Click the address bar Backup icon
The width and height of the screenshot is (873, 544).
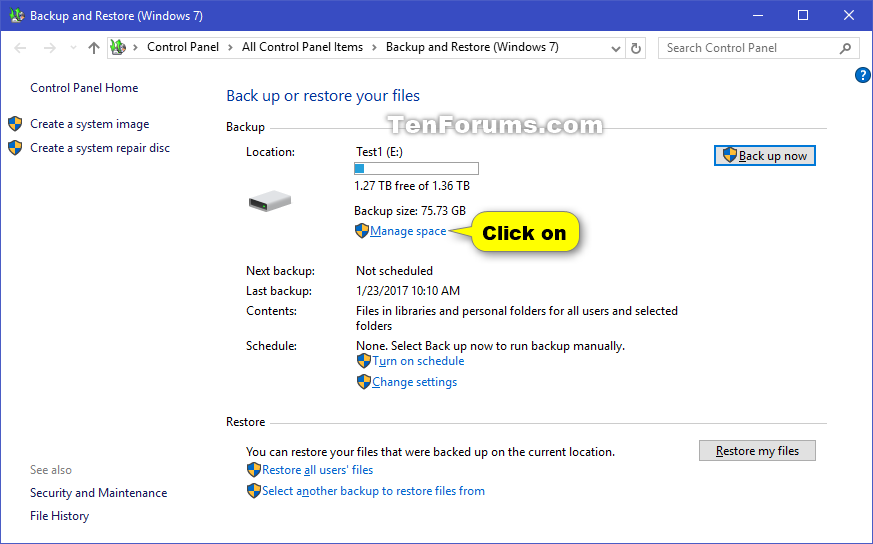117,47
